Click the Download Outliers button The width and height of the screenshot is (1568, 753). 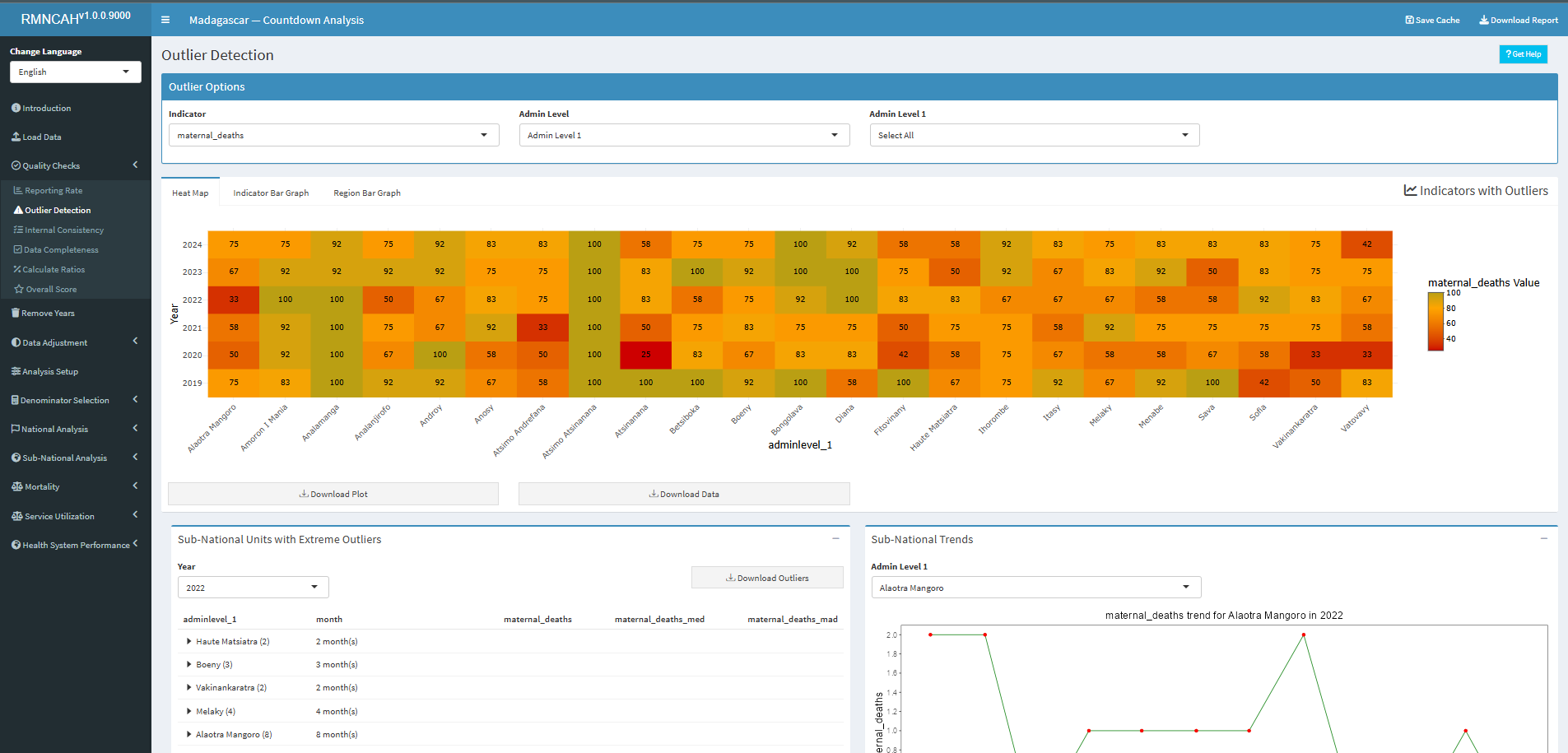point(767,578)
